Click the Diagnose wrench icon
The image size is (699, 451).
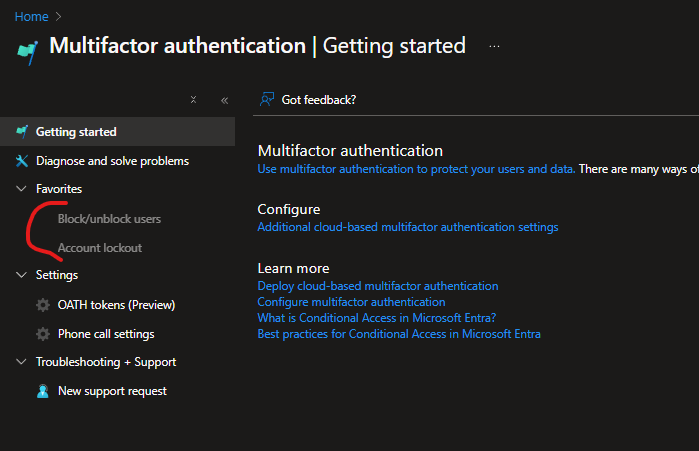[x=22, y=160]
